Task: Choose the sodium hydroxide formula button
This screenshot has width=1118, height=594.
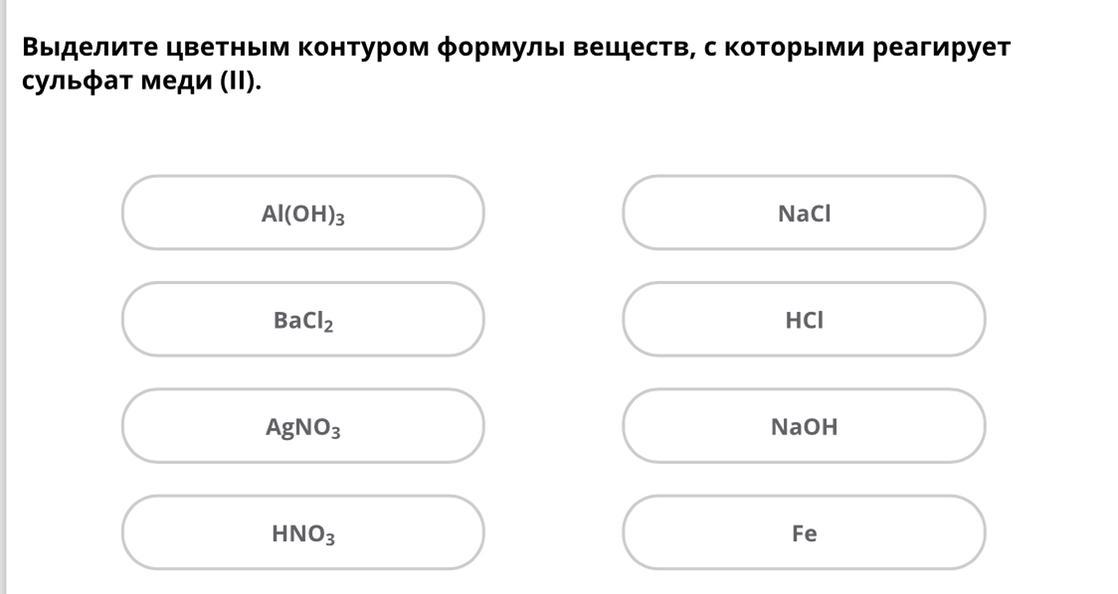Action: (x=804, y=426)
